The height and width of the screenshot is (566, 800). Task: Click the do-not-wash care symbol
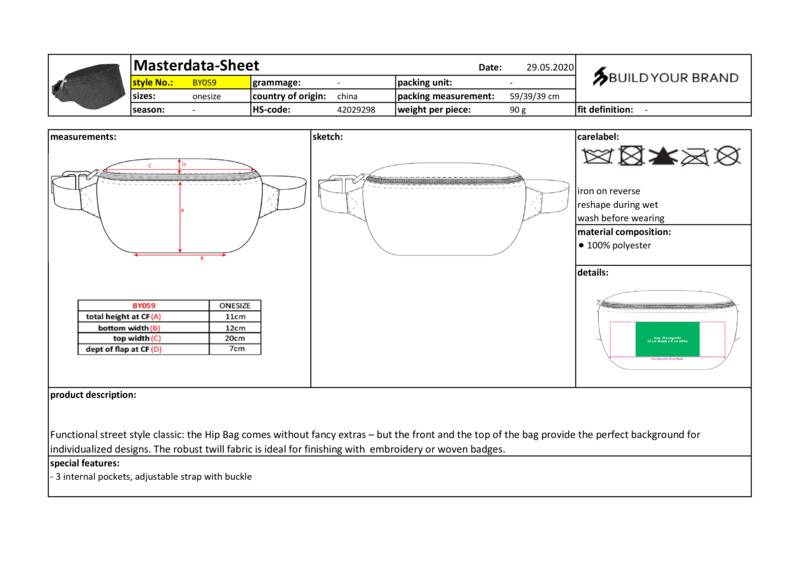pos(597,156)
